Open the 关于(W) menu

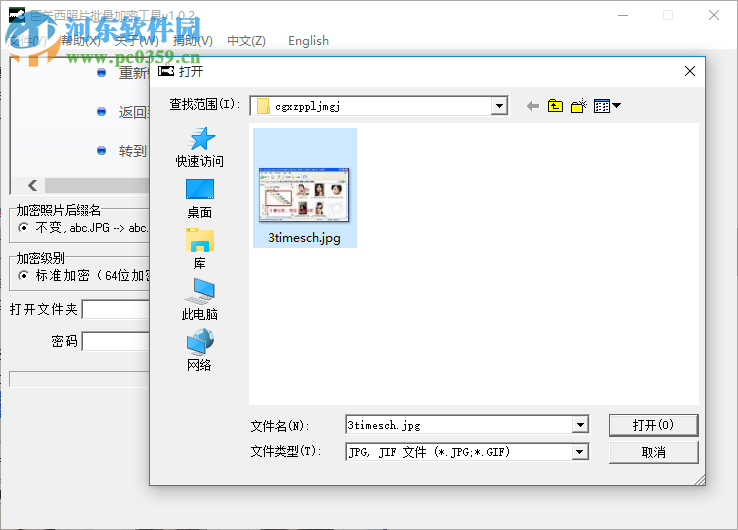tap(136, 41)
